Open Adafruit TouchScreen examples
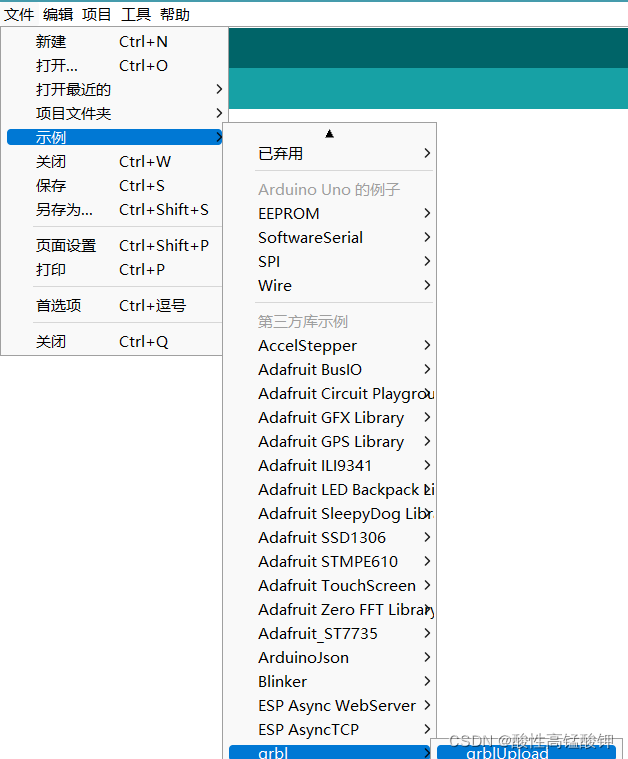Viewport: 628px width, 759px height. point(331,585)
